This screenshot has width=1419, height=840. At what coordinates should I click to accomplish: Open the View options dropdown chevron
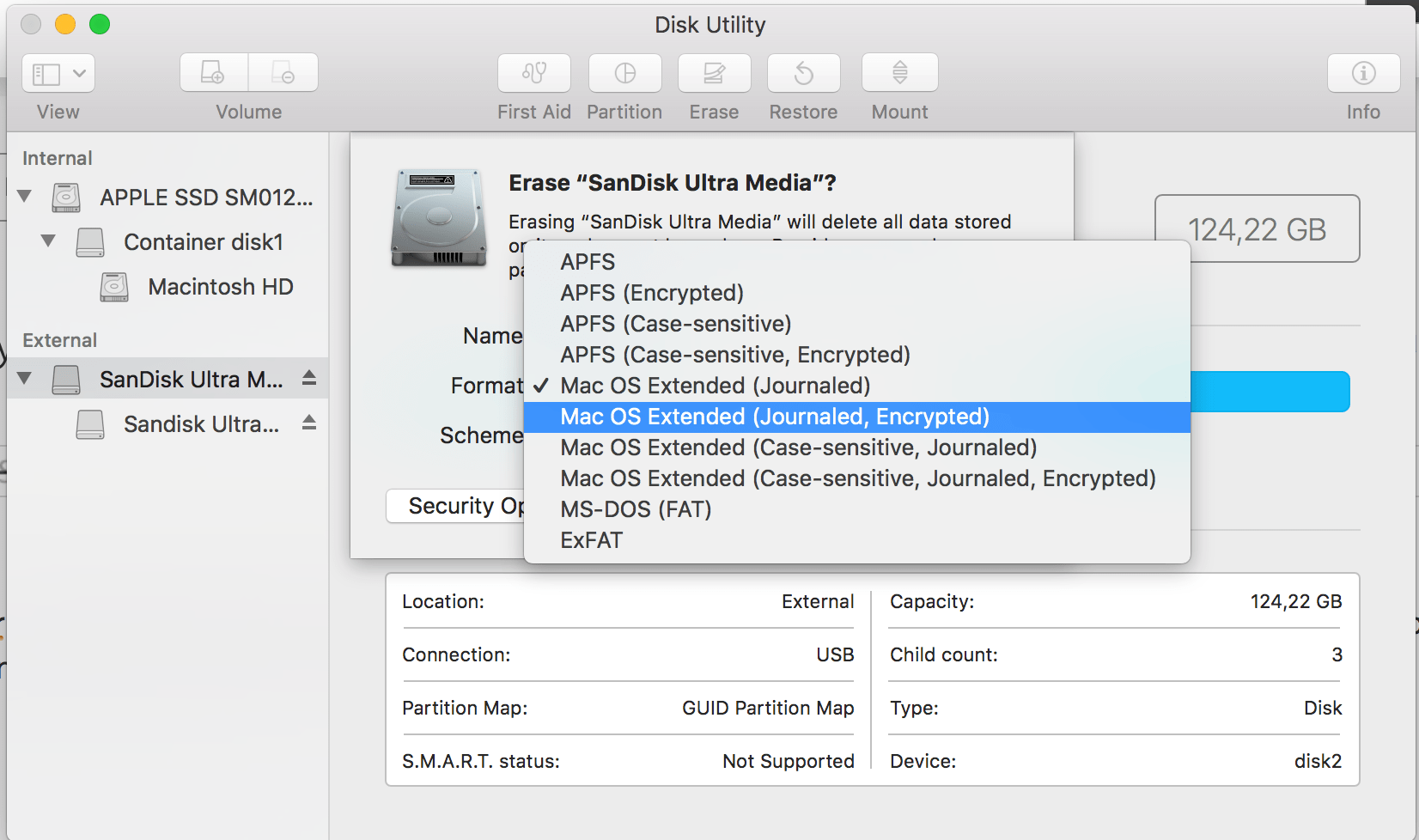click(x=80, y=73)
